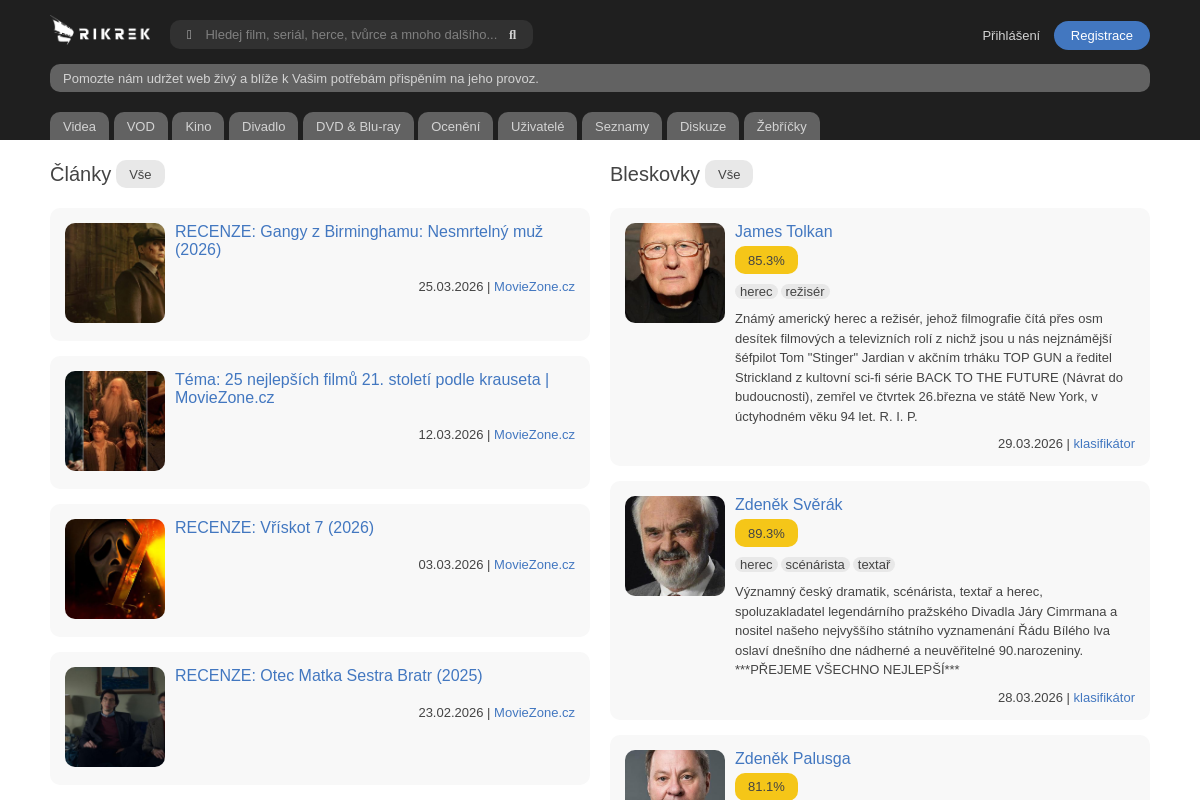The height and width of the screenshot is (800, 1200).
Task: Click the search magnifier icon
Action: (513, 35)
